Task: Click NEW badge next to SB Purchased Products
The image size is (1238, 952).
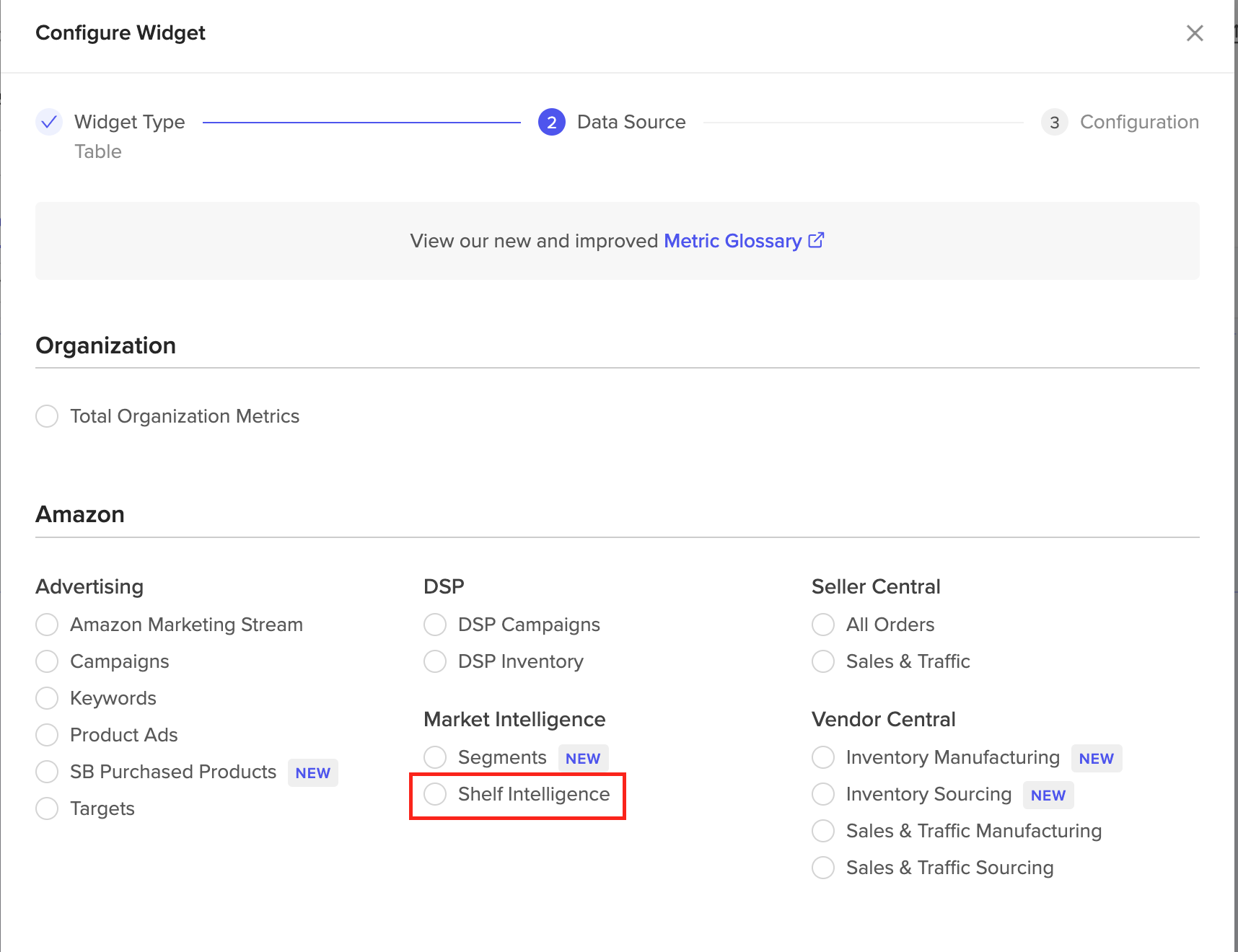Action: (x=313, y=773)
